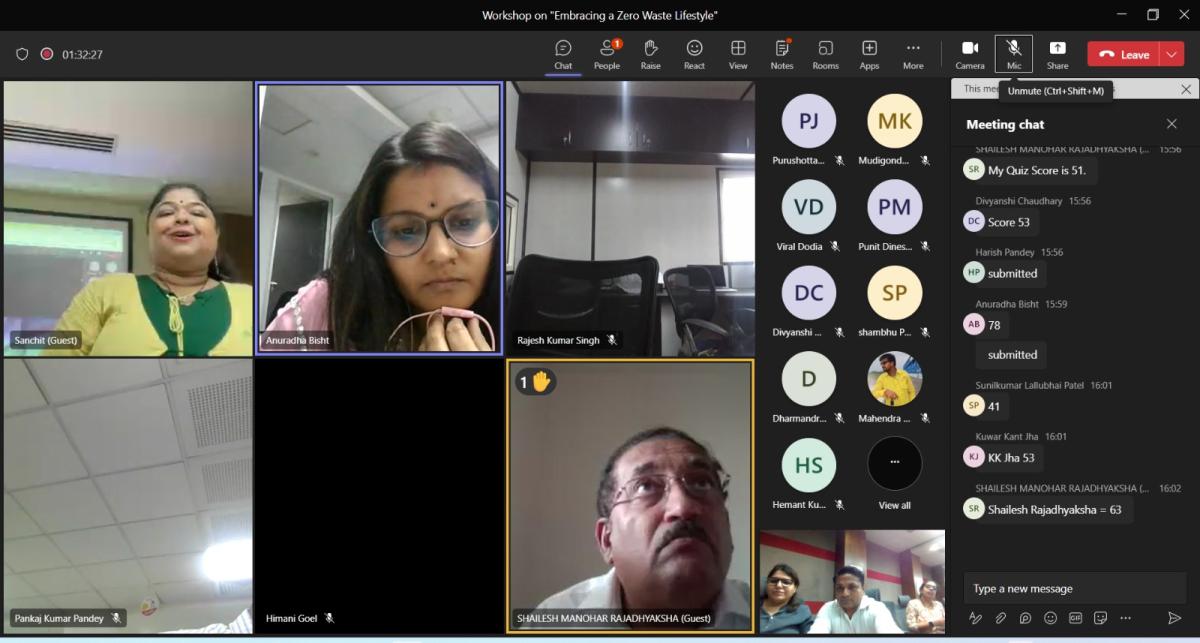Open the React emoji reactions
The width and height of the screenshot is (1200, 643).
pyautogui.click(x=694, y=54)
